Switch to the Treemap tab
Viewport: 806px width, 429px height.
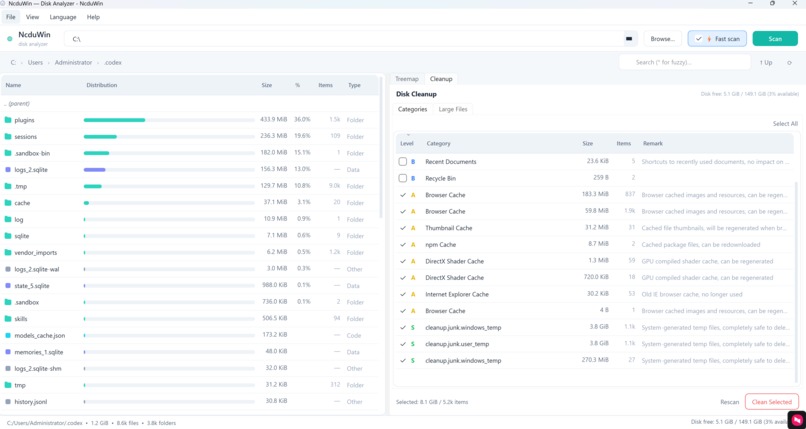[407, 79]
